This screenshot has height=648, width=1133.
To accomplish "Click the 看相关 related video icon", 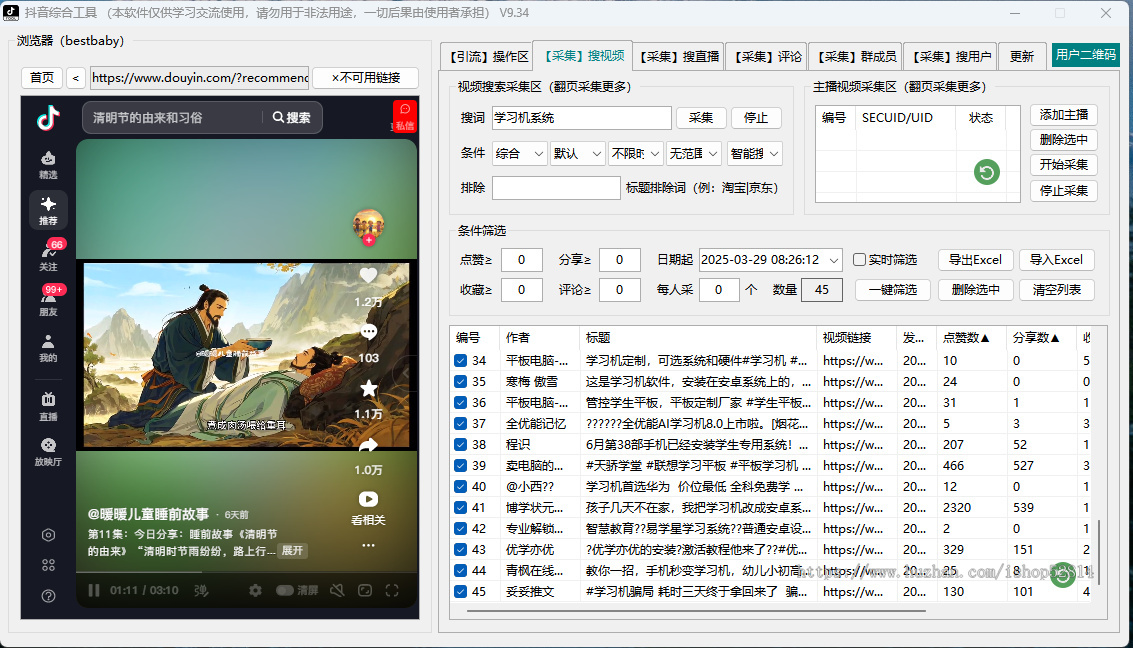I will pyautogui.click(x=369, y=499).
